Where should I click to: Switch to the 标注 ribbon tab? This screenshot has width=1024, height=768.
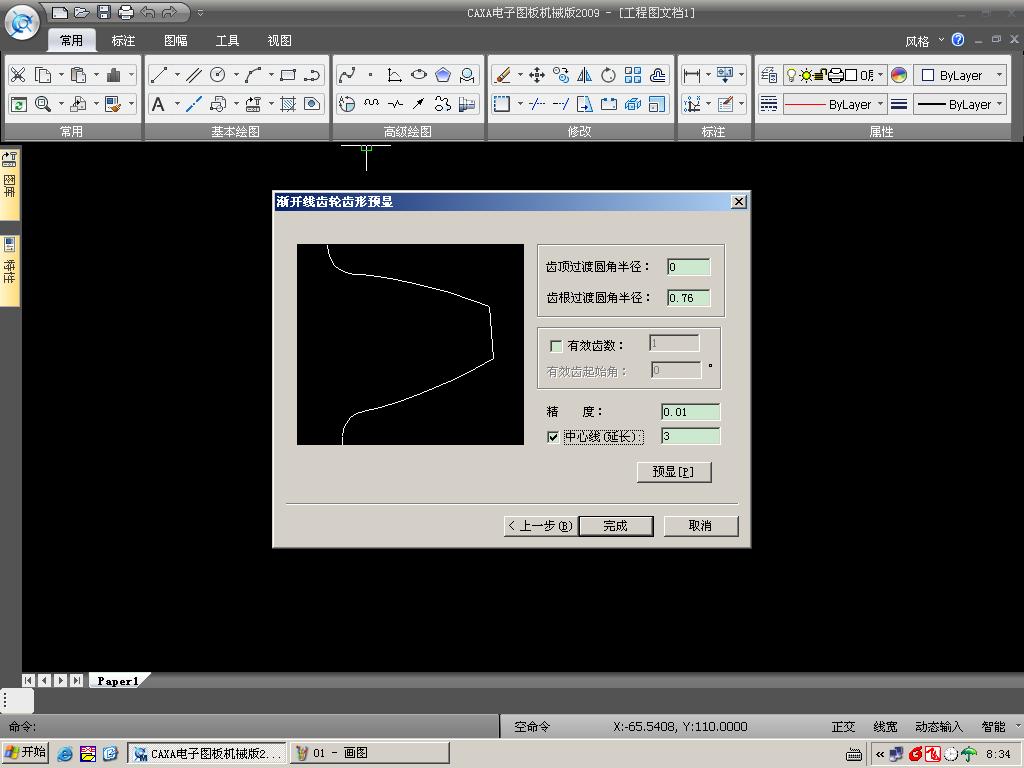point(123,40)
